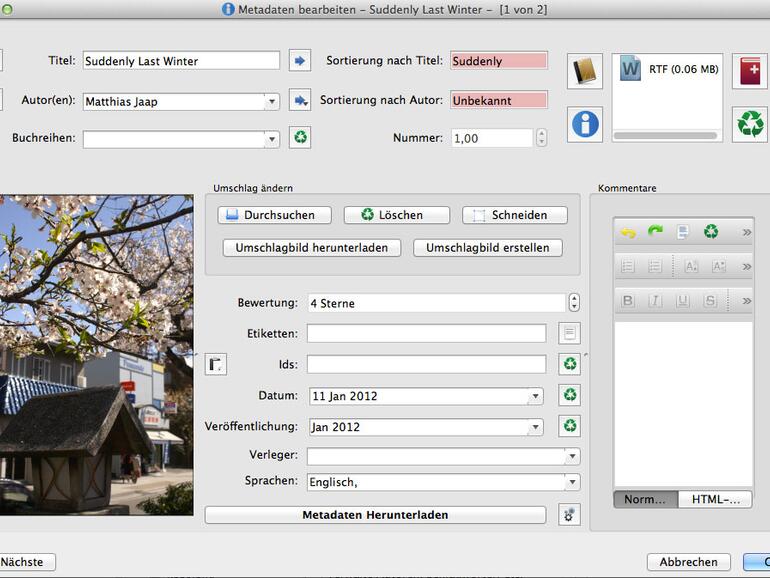The width and height of the screenshot is (770, 578).
Task: Expand the Verleger dropdown list
Action: 571,456
